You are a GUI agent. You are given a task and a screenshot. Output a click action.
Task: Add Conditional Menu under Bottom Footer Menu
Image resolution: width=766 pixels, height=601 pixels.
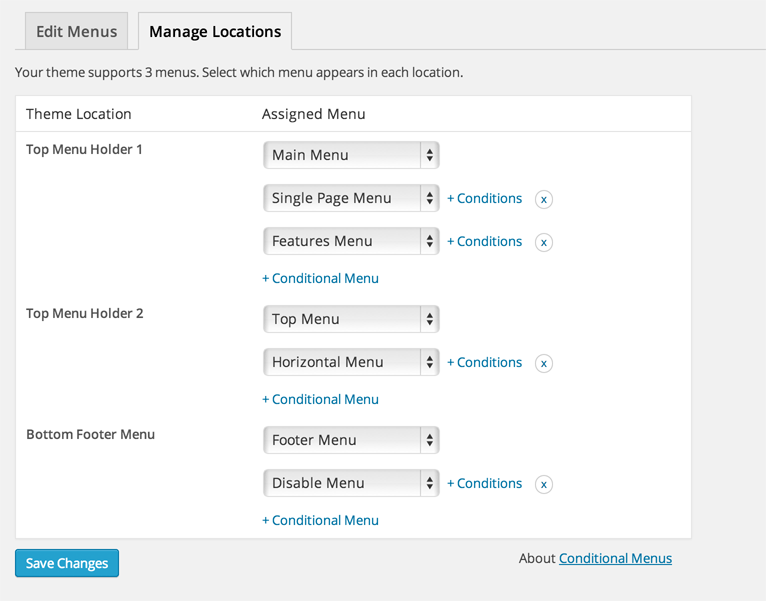tap(321, 520)
